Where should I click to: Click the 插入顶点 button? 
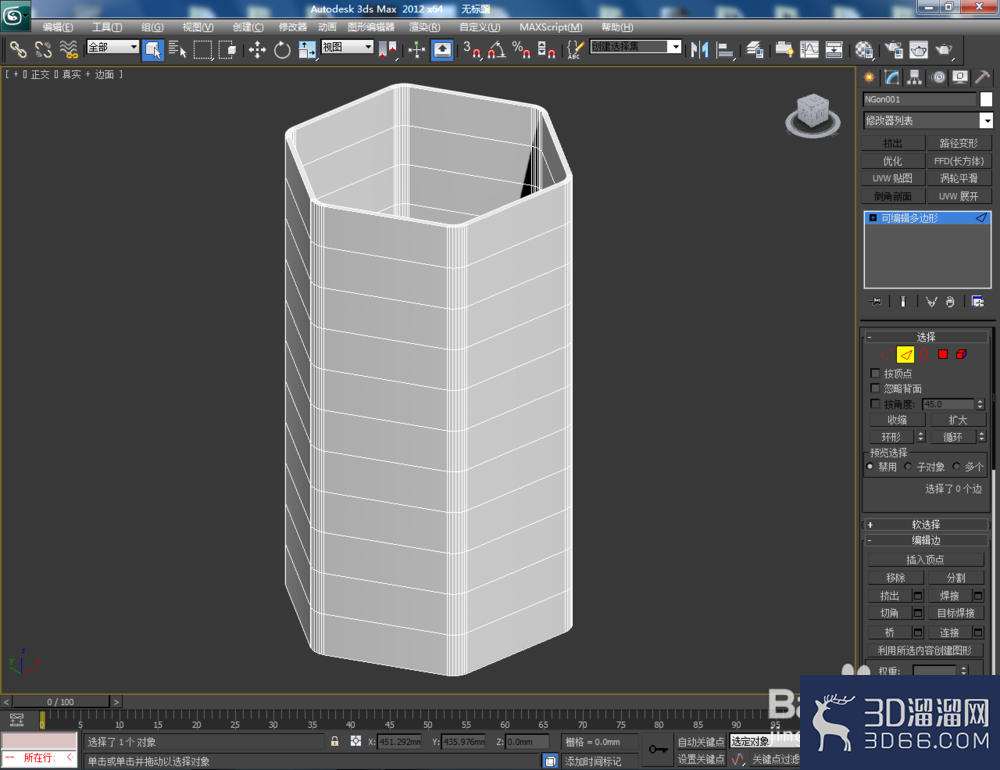(925, 559)
